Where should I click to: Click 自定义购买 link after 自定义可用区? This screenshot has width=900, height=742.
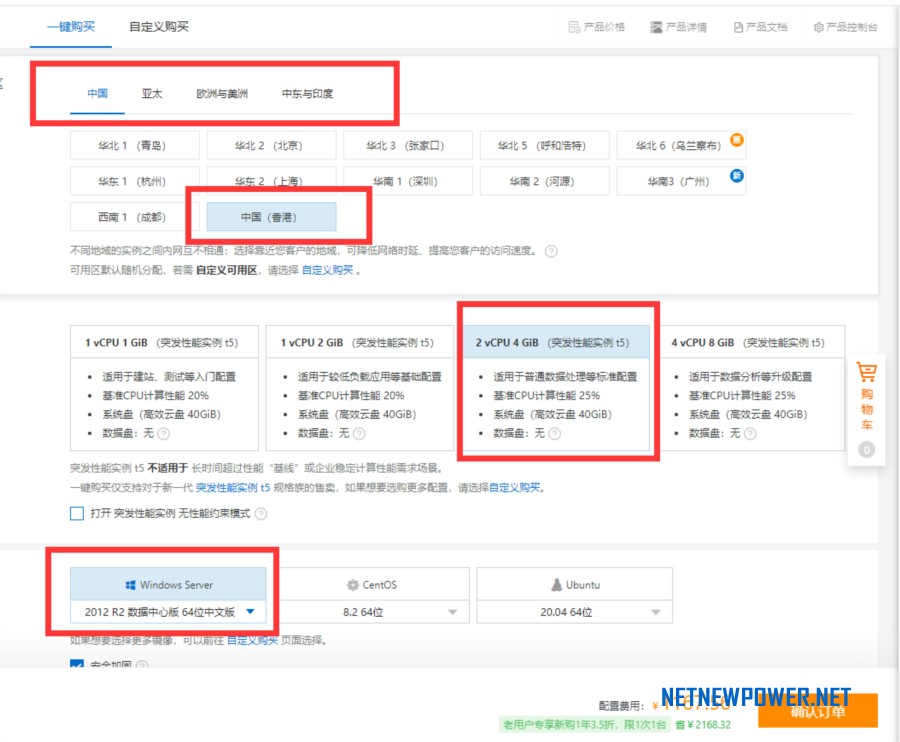328,270
